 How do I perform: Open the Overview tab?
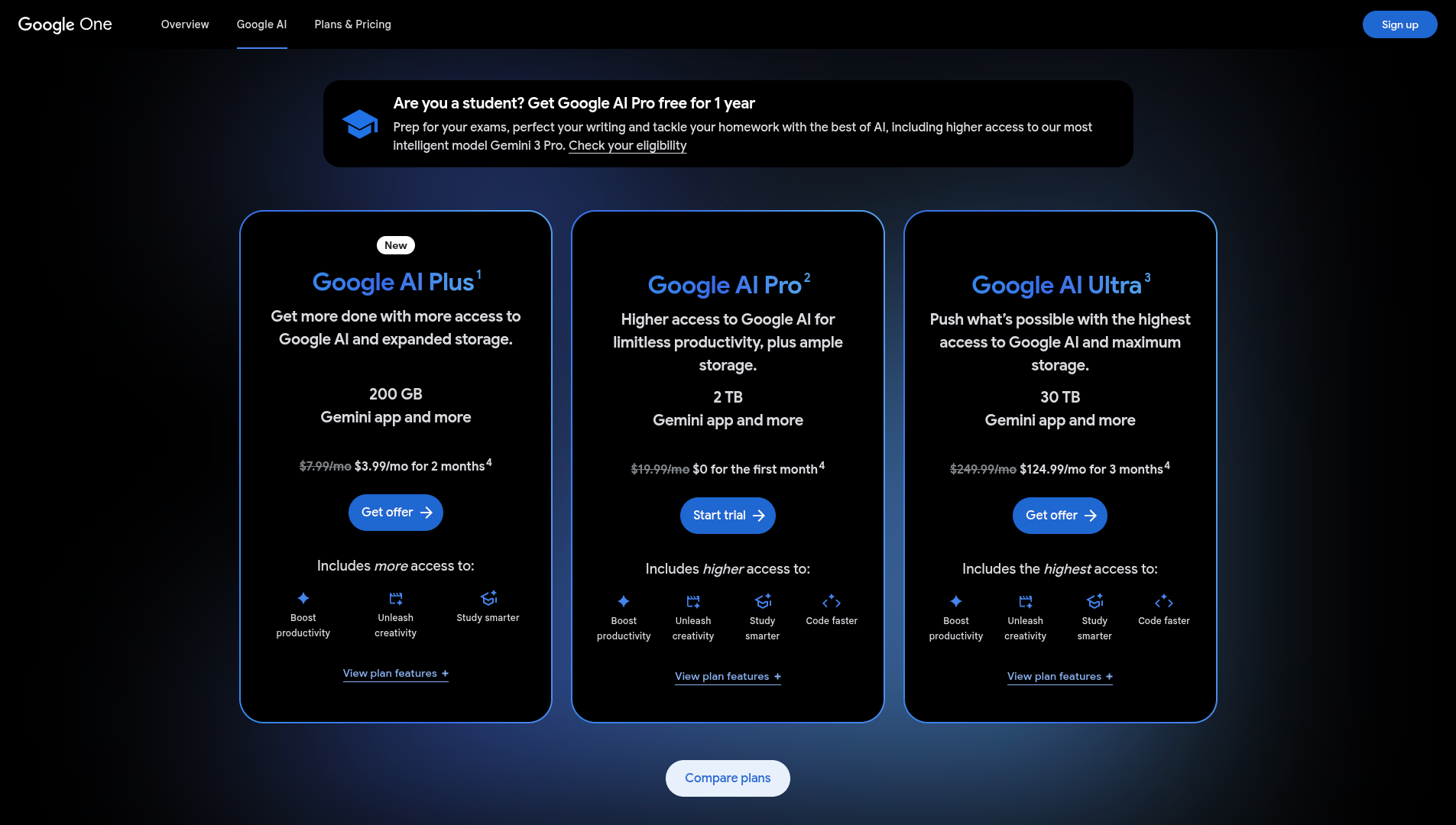(x=185, y=24)
